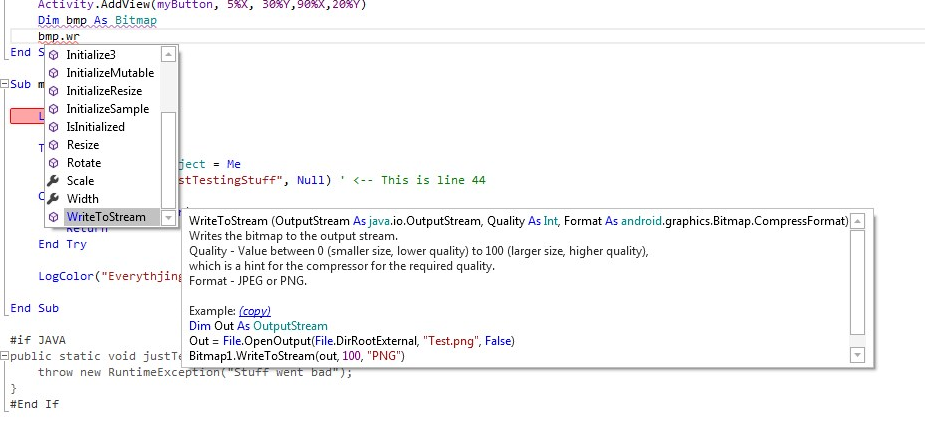Click the wrench icon beside Width
This screenshot has width=925, height=425.
pos(54,199)
